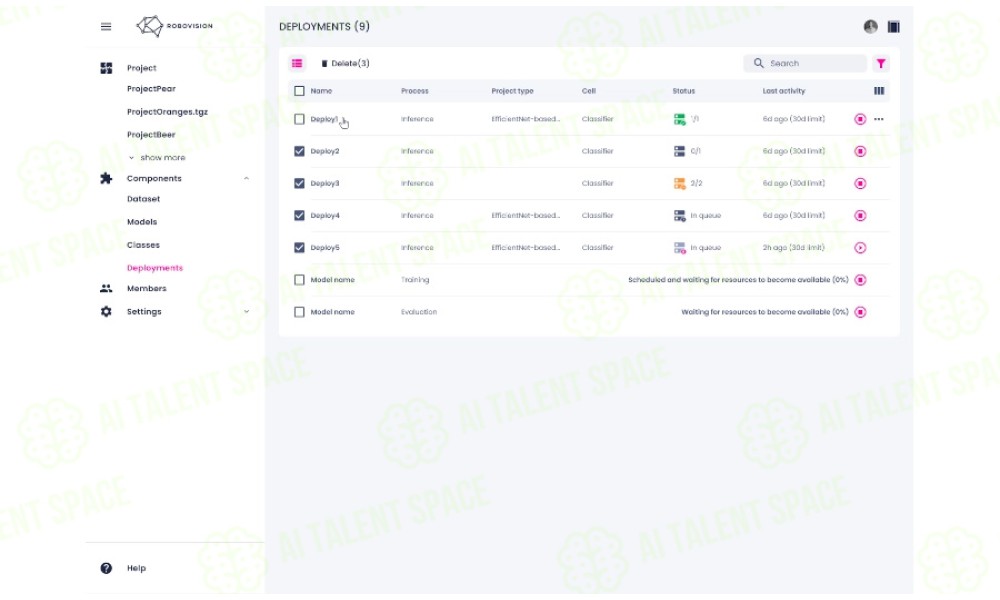Click the Project dashboard icon
The image size is (1000, 600).
tap(106, 68)
